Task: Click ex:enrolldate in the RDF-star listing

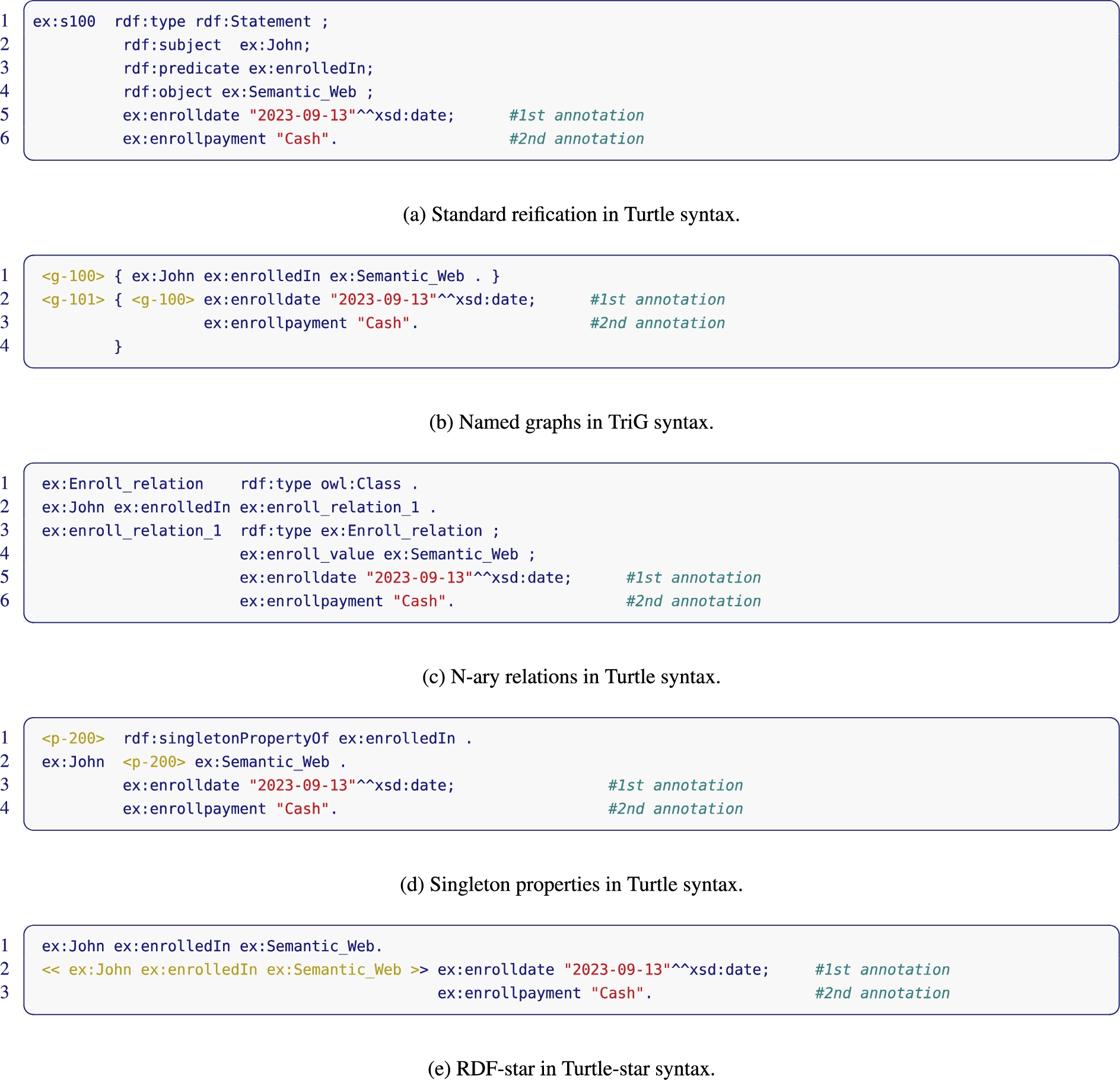Action: (496, 970)
